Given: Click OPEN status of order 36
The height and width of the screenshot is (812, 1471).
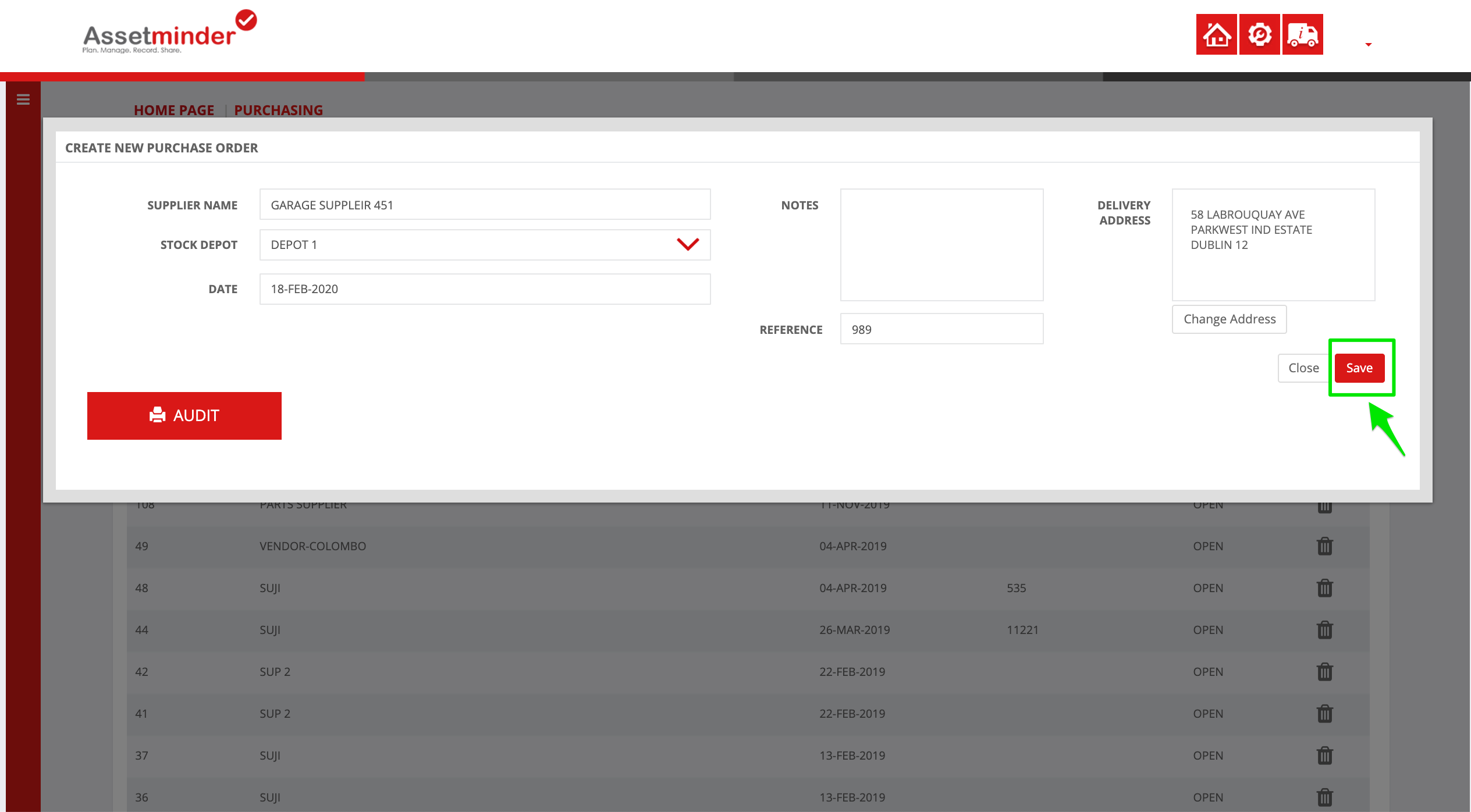Looking at the screenshot, I should tap(1208, 797).
